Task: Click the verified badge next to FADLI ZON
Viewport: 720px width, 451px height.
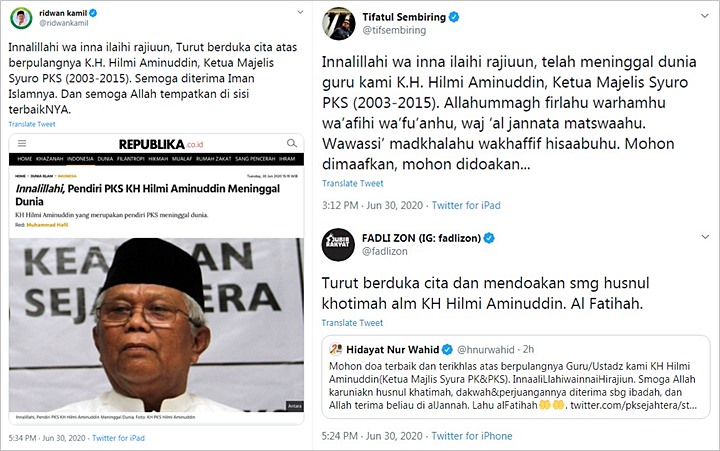Action: pyautogui.click(x=489, y=238)
